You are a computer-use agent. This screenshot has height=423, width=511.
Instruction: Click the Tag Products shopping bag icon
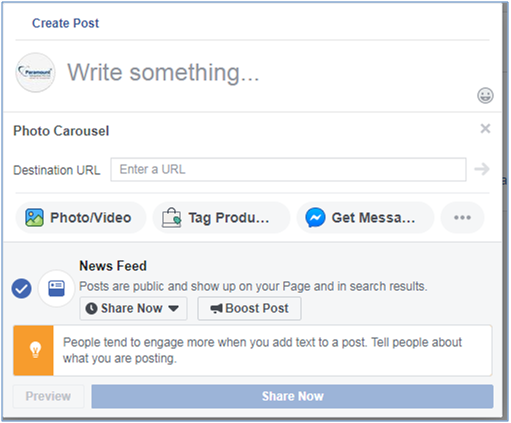coord(171,218)
